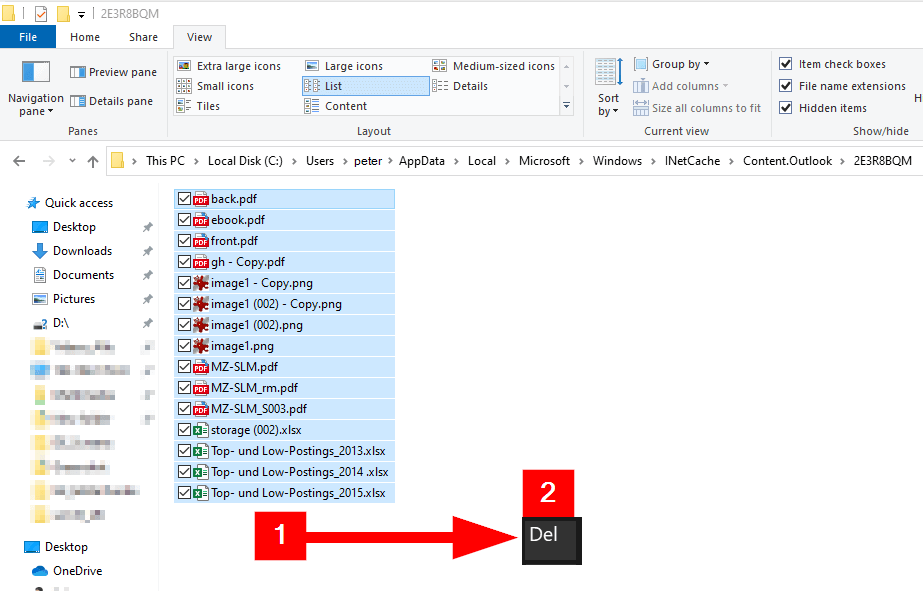The image size is (923, 591).
Task: Toggle the Preview pane
Action: [111, 71]
